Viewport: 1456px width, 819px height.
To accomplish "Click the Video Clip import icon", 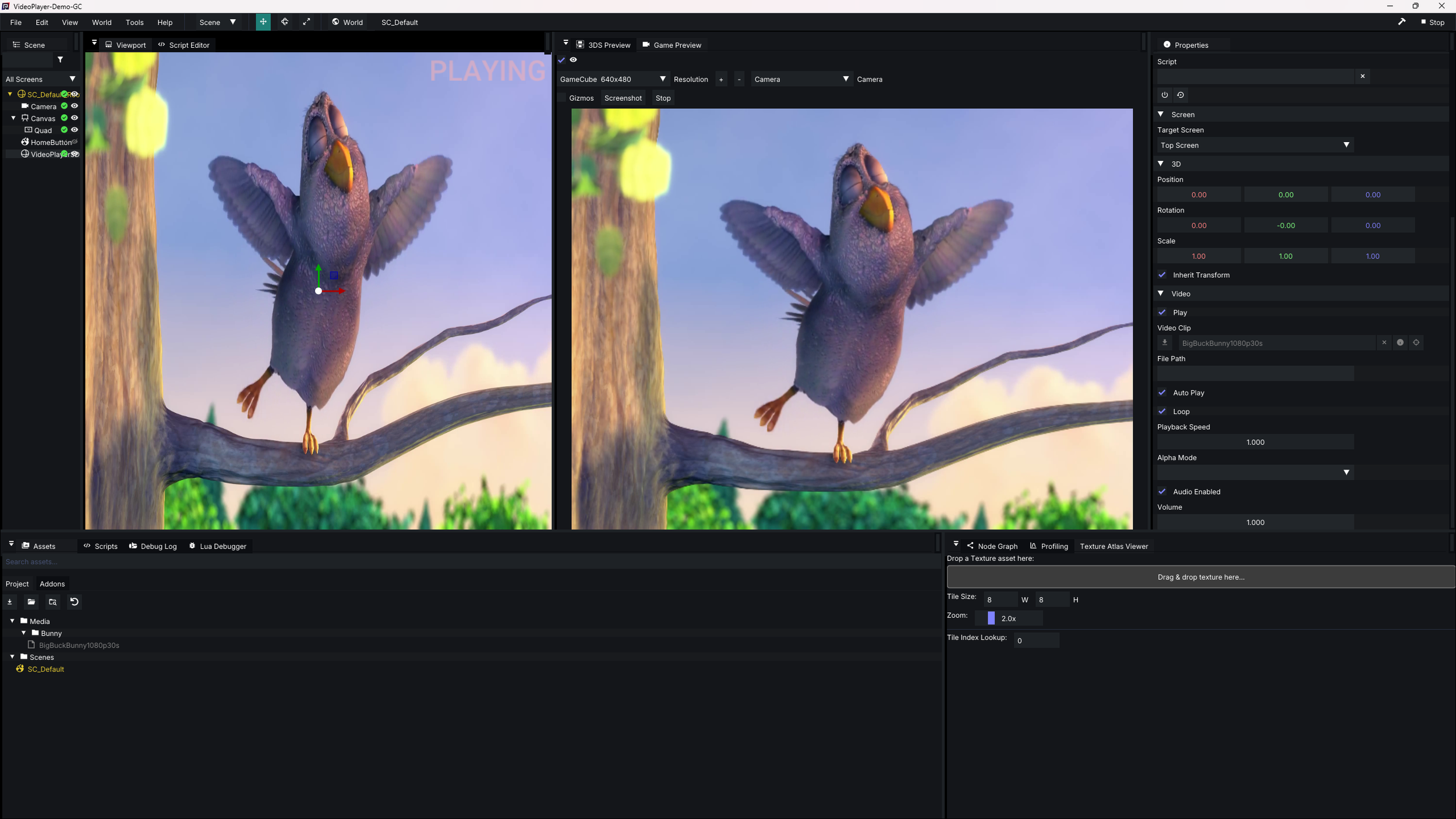I will (x=1165, y=343).
